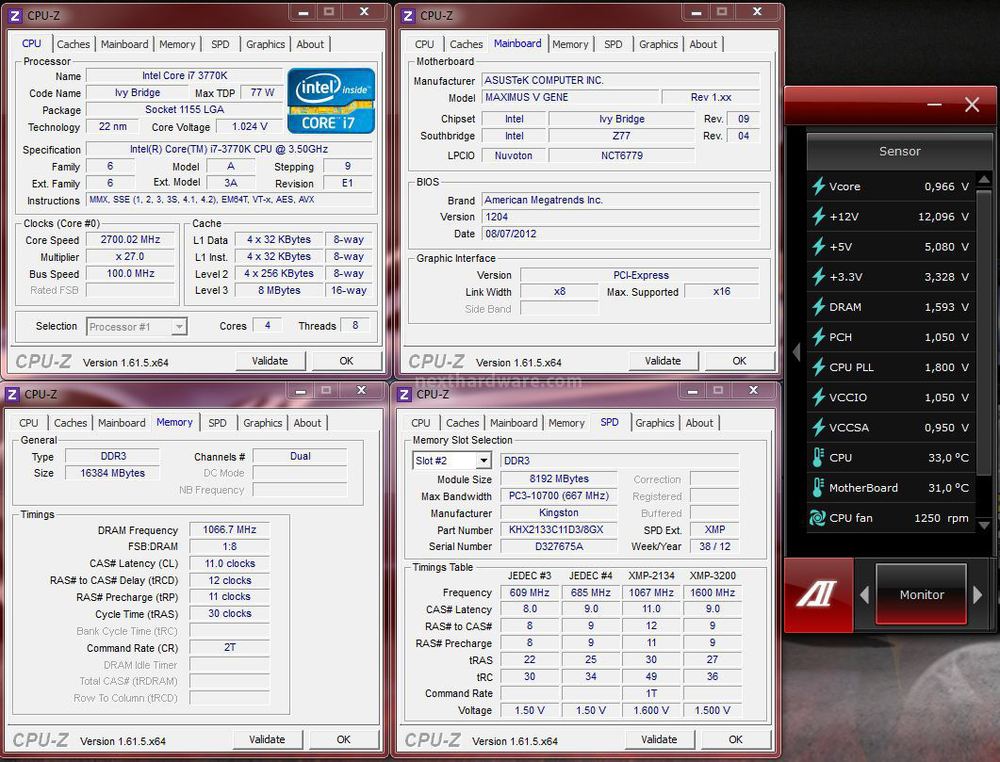Click the DRAM Frequency 1066.7 MHz value
Image resolution: width=1000 pixels, height=762 pixels.
pos(230,530)
